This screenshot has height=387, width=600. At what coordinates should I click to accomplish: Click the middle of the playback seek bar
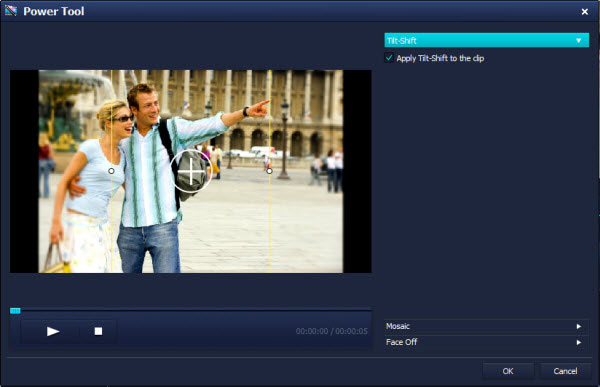click(191, 309)
